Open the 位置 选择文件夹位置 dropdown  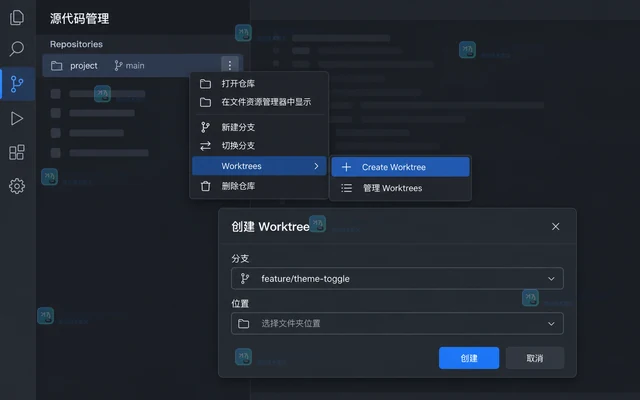click(x=397, y=324)
